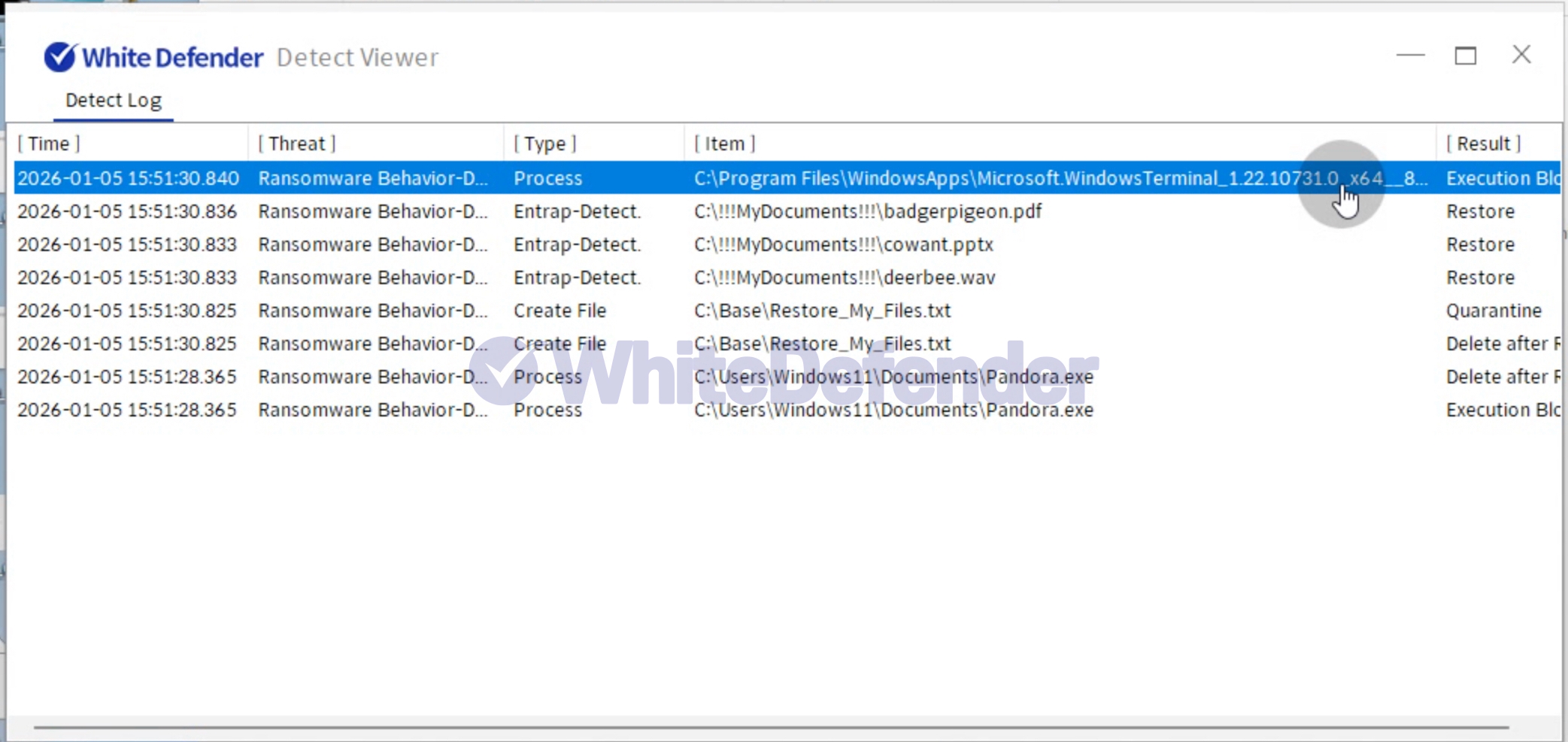Click the White Defender checkmark logo
The width and height of the screenshot is (1568, 742).
(59, 57)
